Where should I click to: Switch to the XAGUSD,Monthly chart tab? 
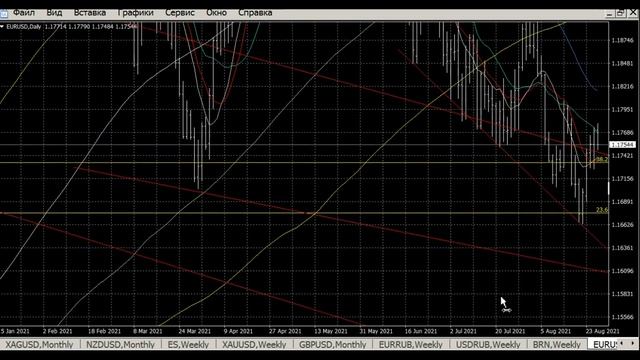pos(39,344)
